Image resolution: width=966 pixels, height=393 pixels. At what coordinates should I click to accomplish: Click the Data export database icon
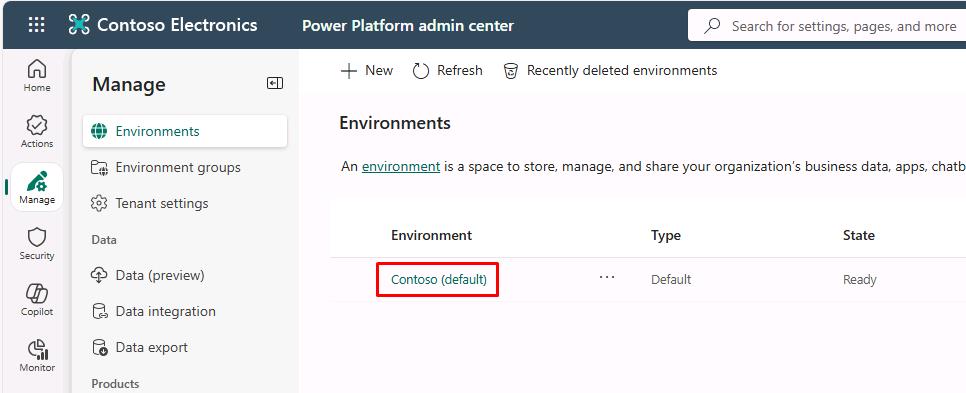(99, 347)
